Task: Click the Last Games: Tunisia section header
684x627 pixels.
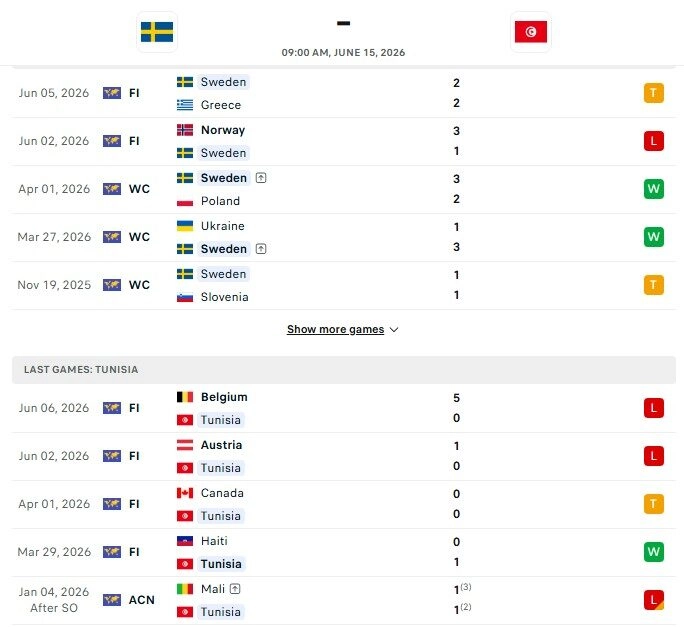Action: 344,370
